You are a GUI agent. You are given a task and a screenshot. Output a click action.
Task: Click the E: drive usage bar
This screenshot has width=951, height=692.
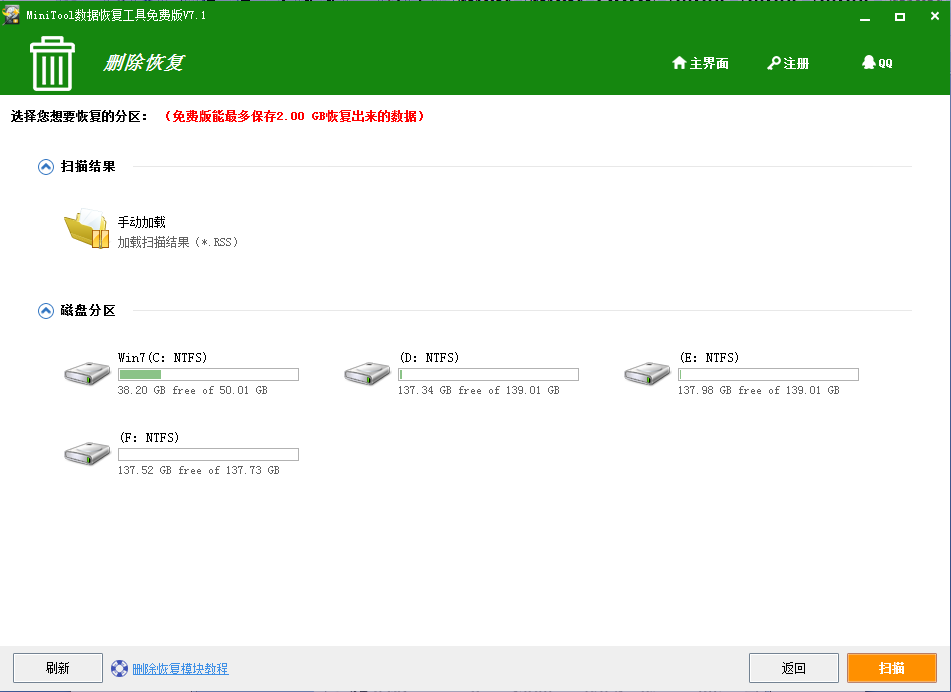[x=768, y=374]
